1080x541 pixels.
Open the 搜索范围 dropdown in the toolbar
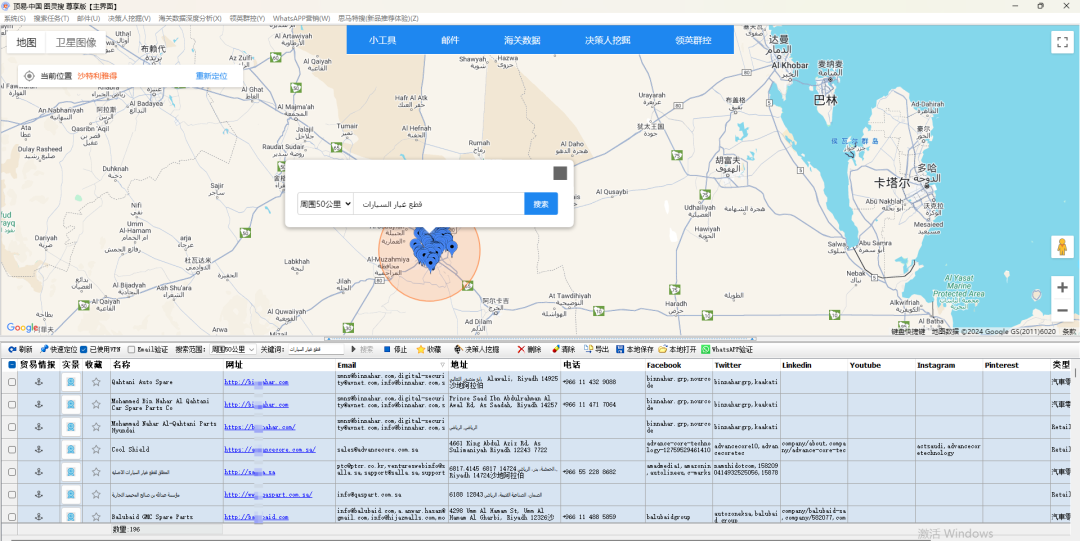pos(233,349)
